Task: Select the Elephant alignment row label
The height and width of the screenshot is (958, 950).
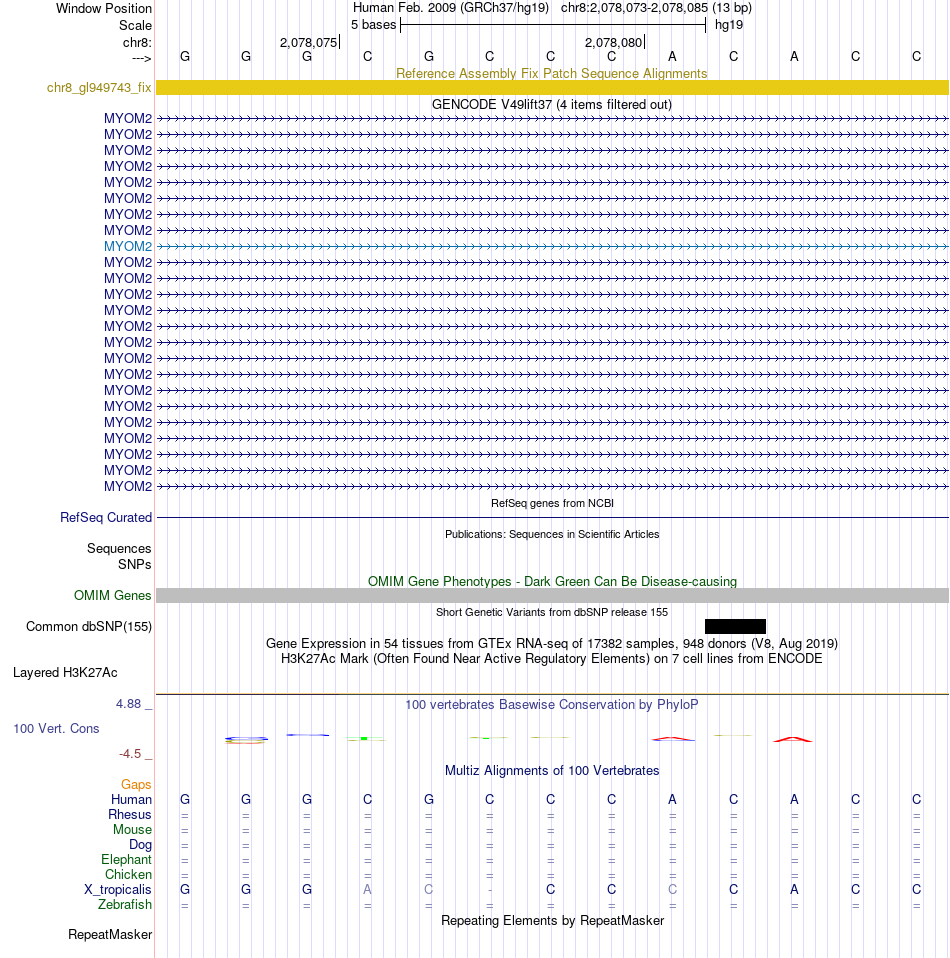Action: coord(126,860)
